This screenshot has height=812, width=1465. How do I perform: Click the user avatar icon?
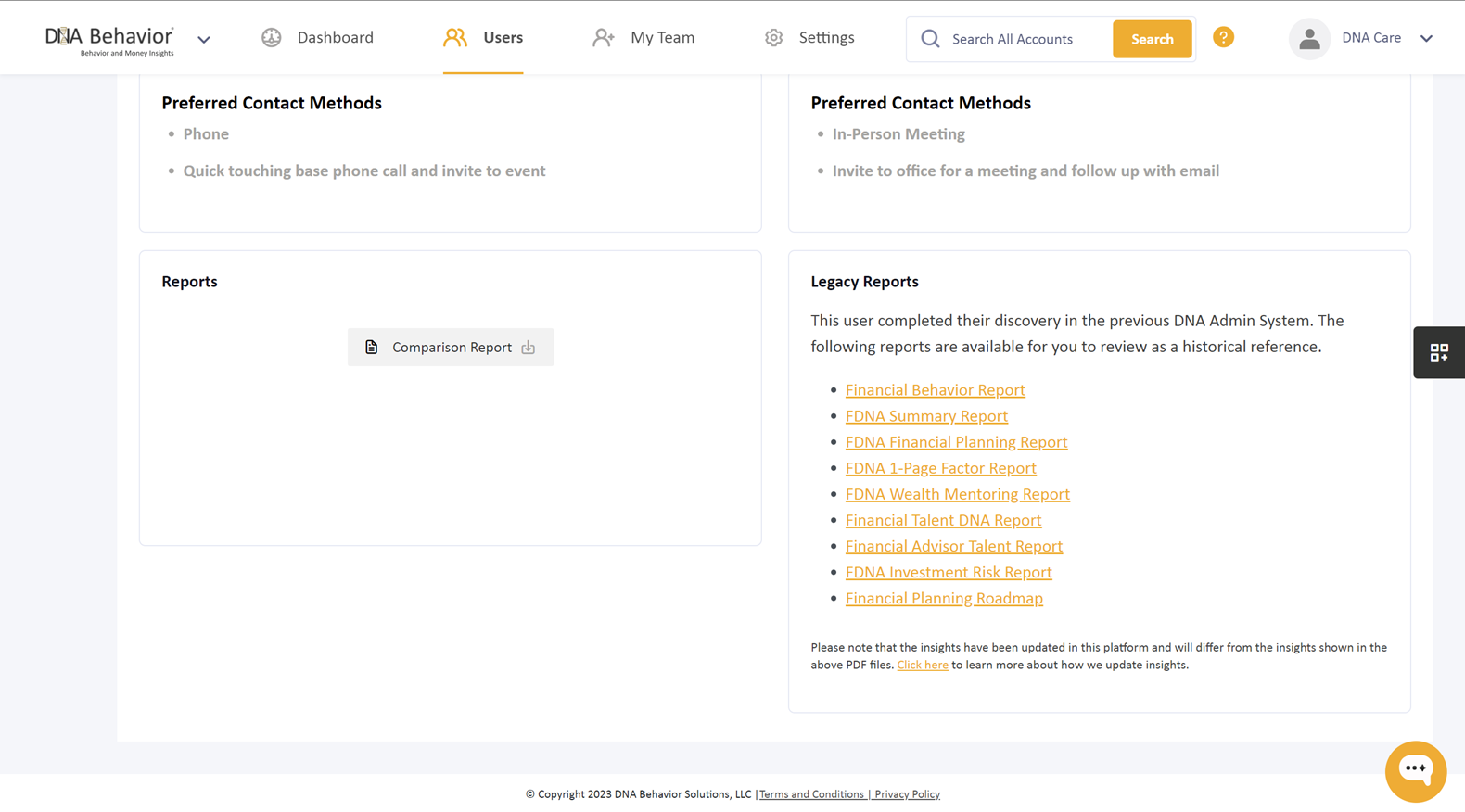coord(1309,39)
